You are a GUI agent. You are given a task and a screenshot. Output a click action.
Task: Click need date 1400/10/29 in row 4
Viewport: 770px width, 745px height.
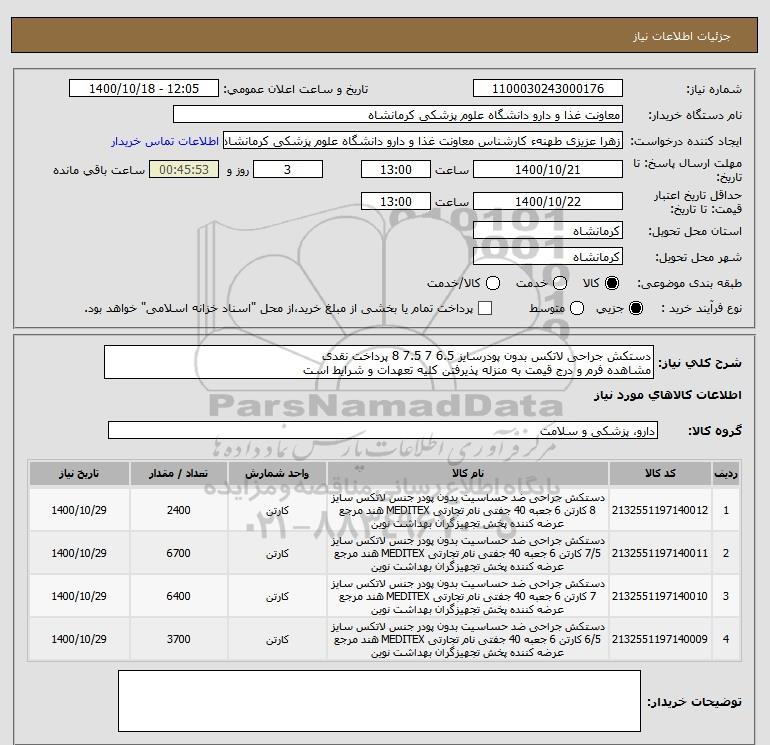coord(79,639)
